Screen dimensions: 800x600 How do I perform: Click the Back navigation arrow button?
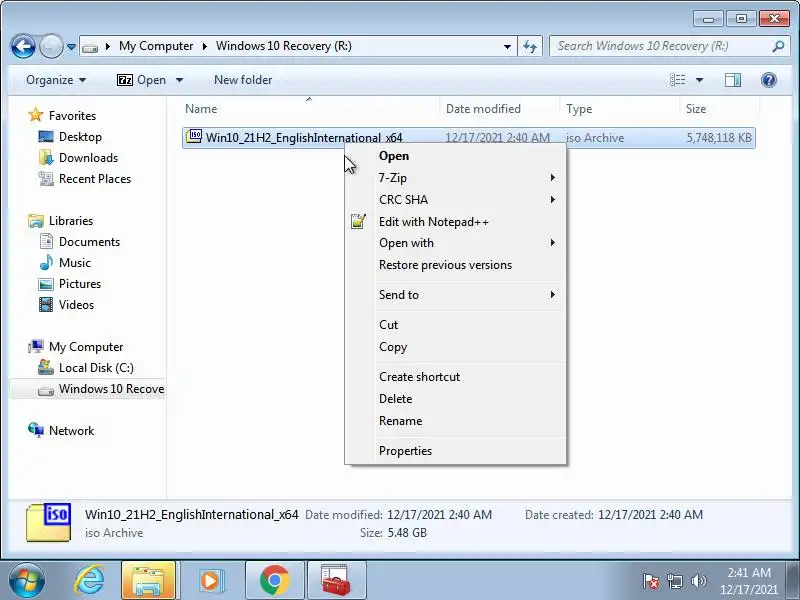click(x=23, y=47)
